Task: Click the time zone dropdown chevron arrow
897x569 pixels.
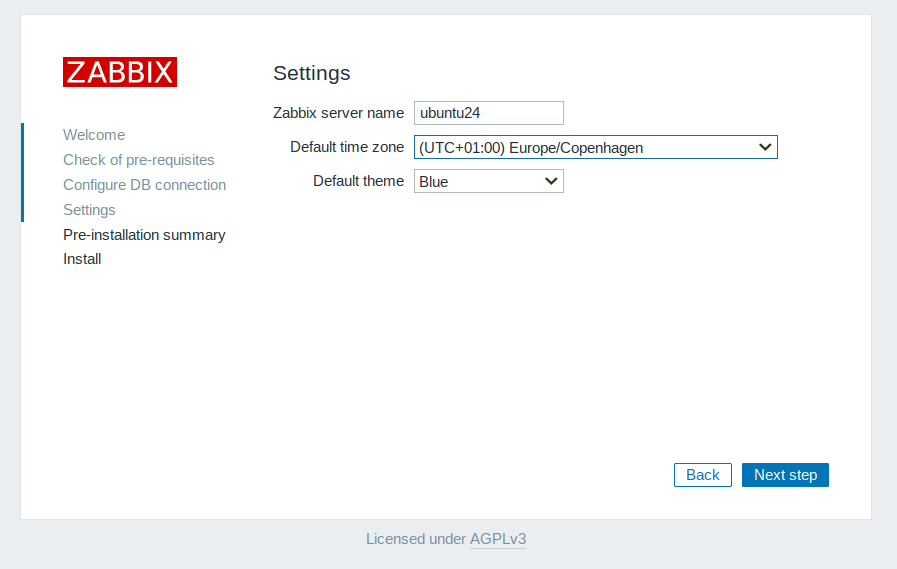Action: (x=765, y=148)
